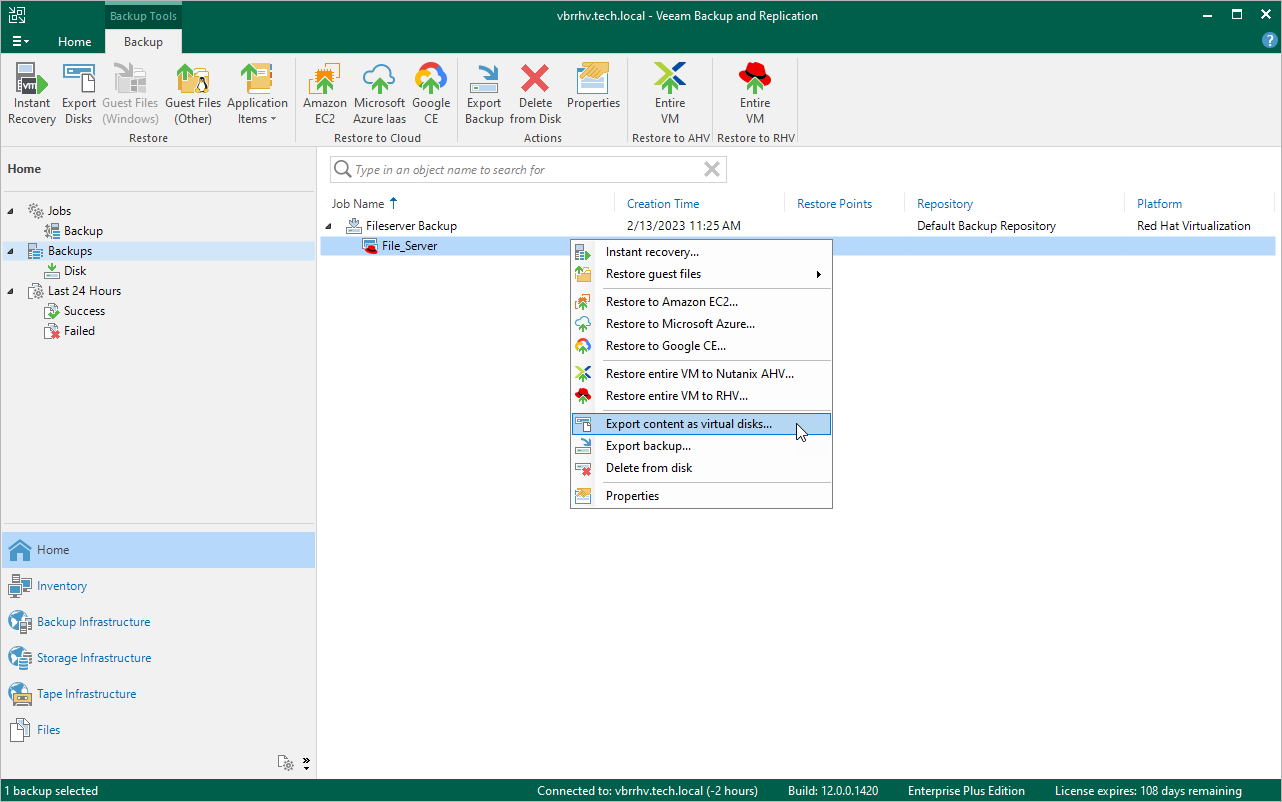Sort by Creation Time column
The width and height of the screenshot is (1282, 802).
[x=663, y=204]
